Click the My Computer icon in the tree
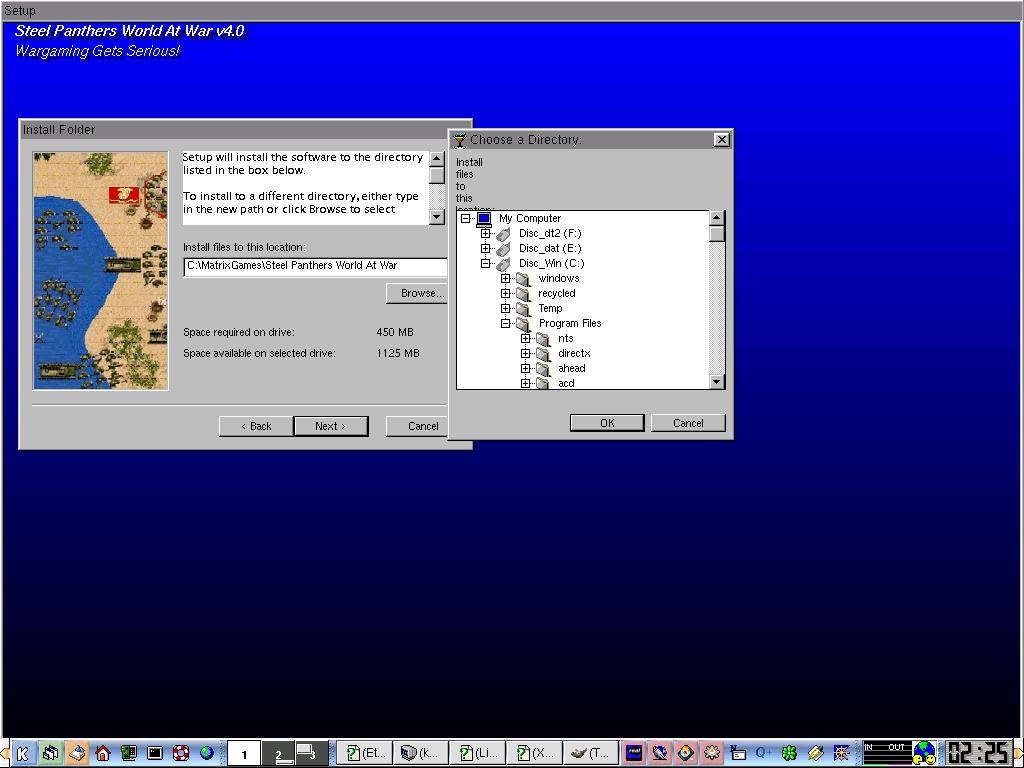Screen dimensions: 1024x768 point(484,218)
